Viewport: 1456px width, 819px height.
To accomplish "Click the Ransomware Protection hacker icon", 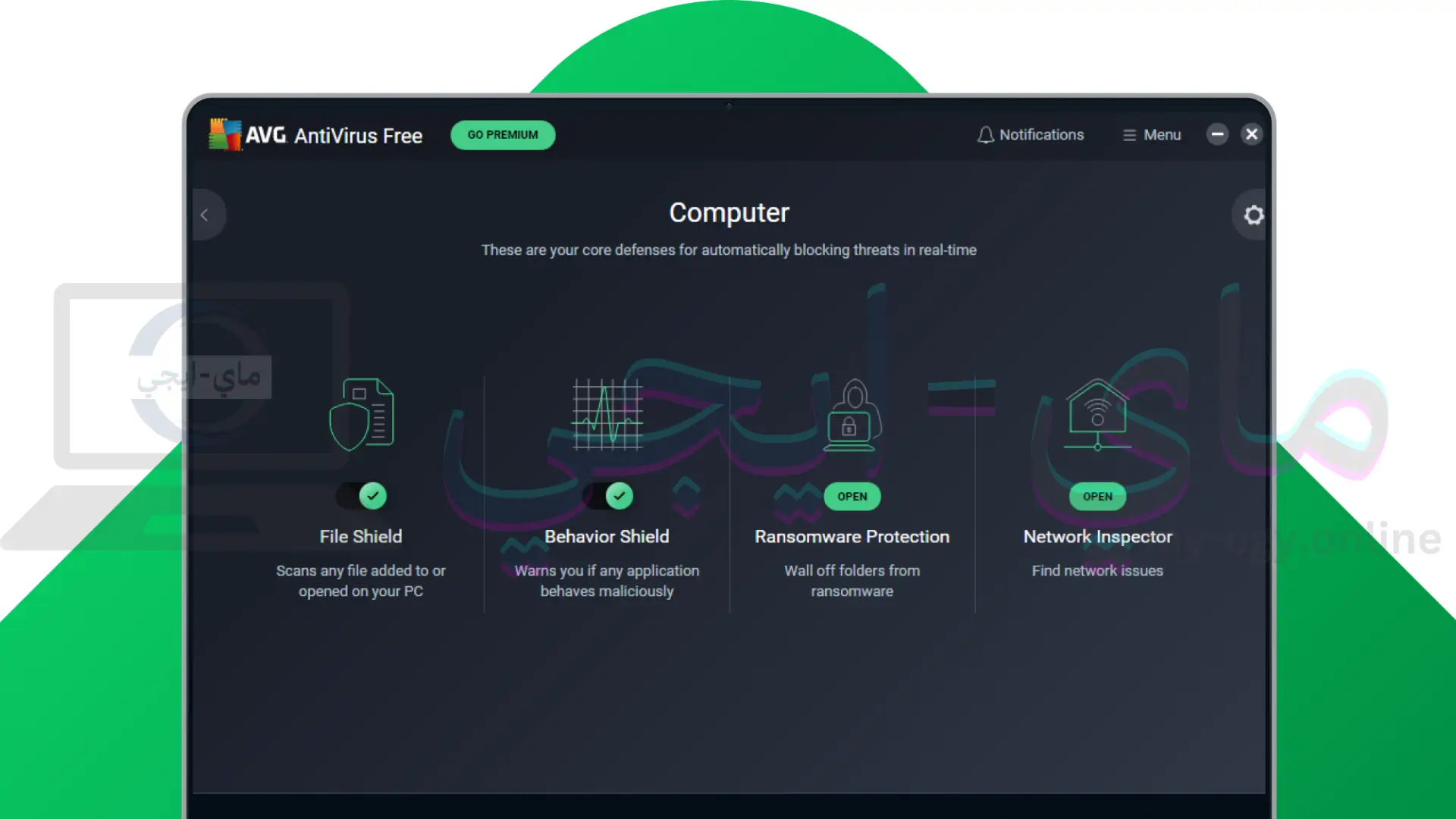I will tap(852, 415).
